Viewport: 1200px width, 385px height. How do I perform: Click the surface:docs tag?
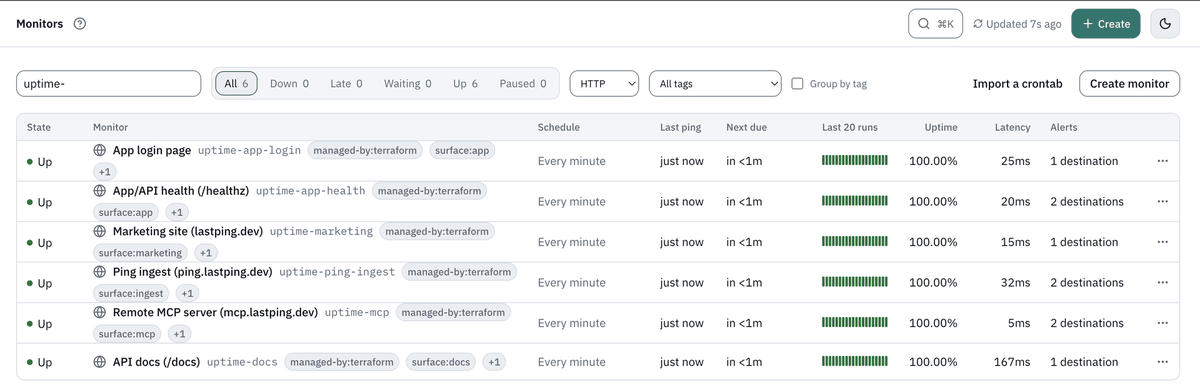pos(441,362)
